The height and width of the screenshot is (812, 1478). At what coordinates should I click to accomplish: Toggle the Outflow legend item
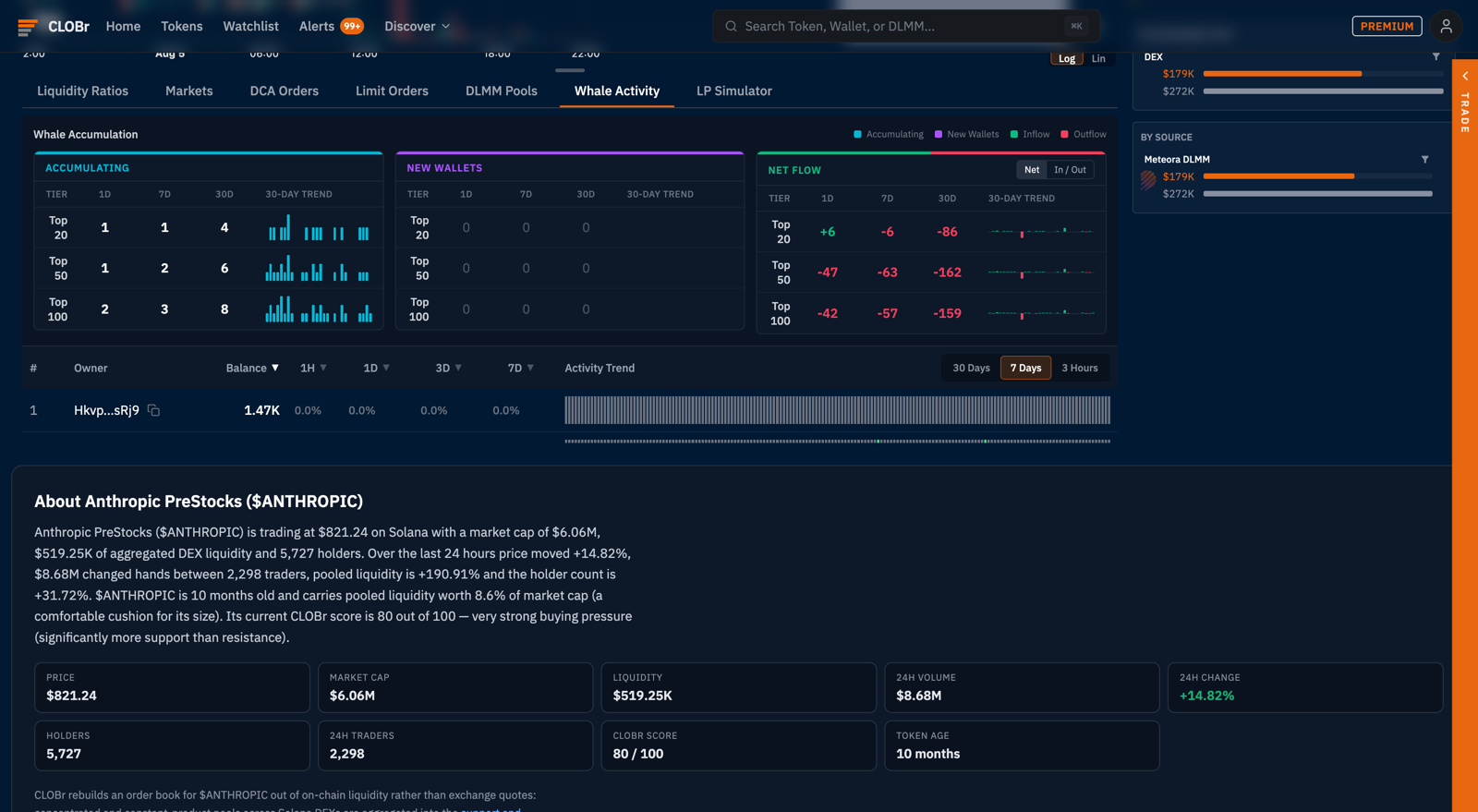pyautogui.click(x=1084, y=134)
